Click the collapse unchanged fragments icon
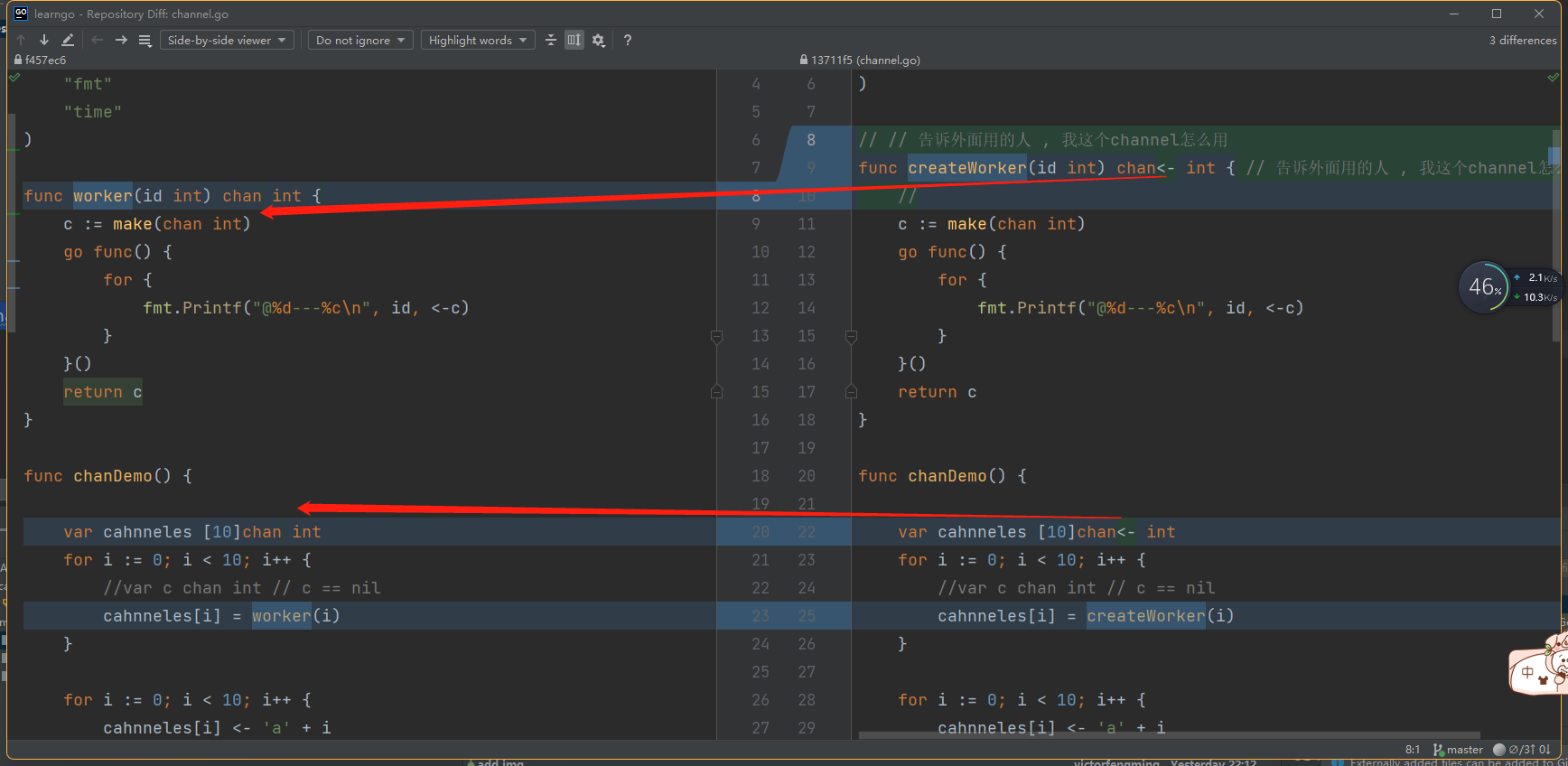Screen dimensions: 1568x766 pyautogui.click(x=551, y=40)
